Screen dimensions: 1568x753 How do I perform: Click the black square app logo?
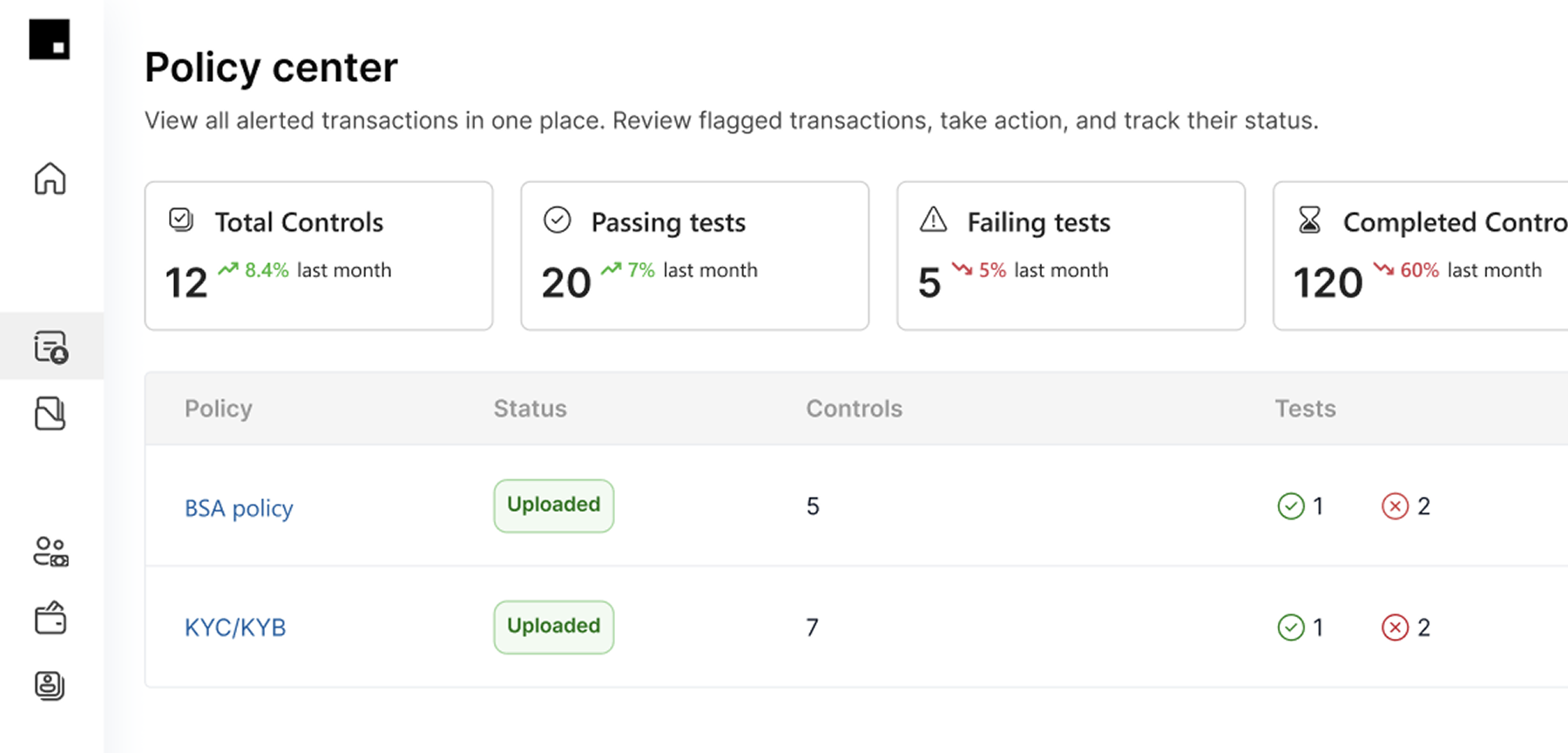49,40
